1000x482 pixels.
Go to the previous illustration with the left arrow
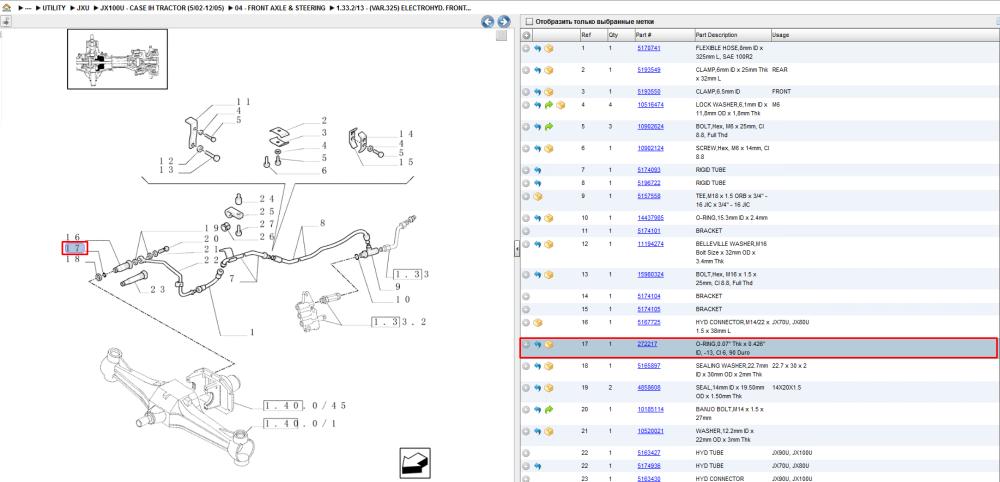(x=487, y=22)
